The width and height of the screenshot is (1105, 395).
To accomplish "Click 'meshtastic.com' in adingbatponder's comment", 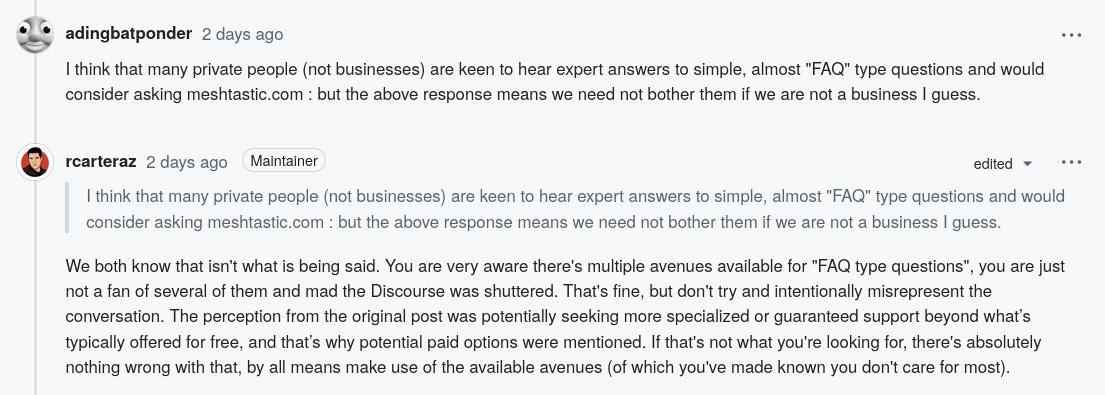I will (x=245, y=94).
